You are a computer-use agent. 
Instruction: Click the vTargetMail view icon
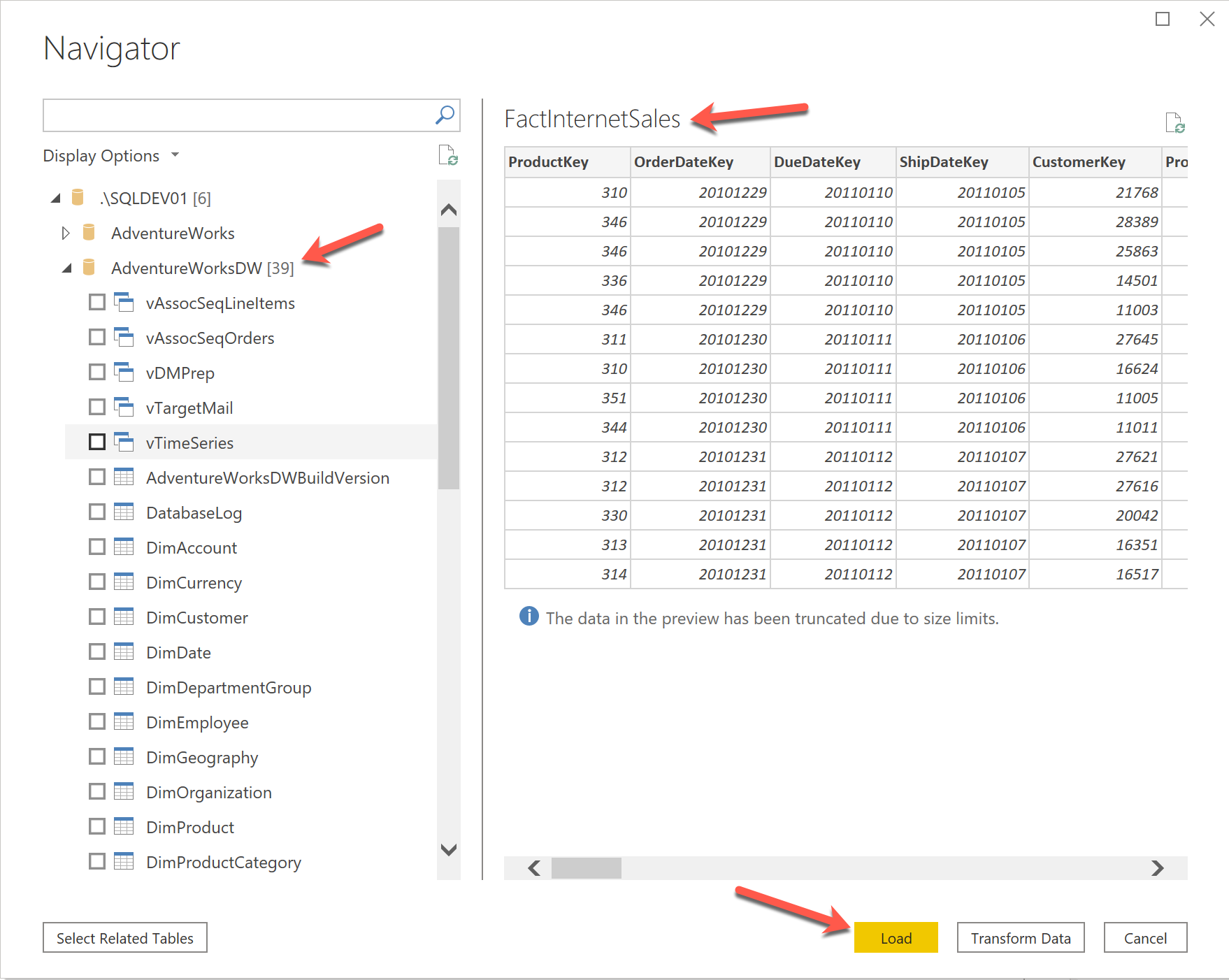tap(124, 407)
